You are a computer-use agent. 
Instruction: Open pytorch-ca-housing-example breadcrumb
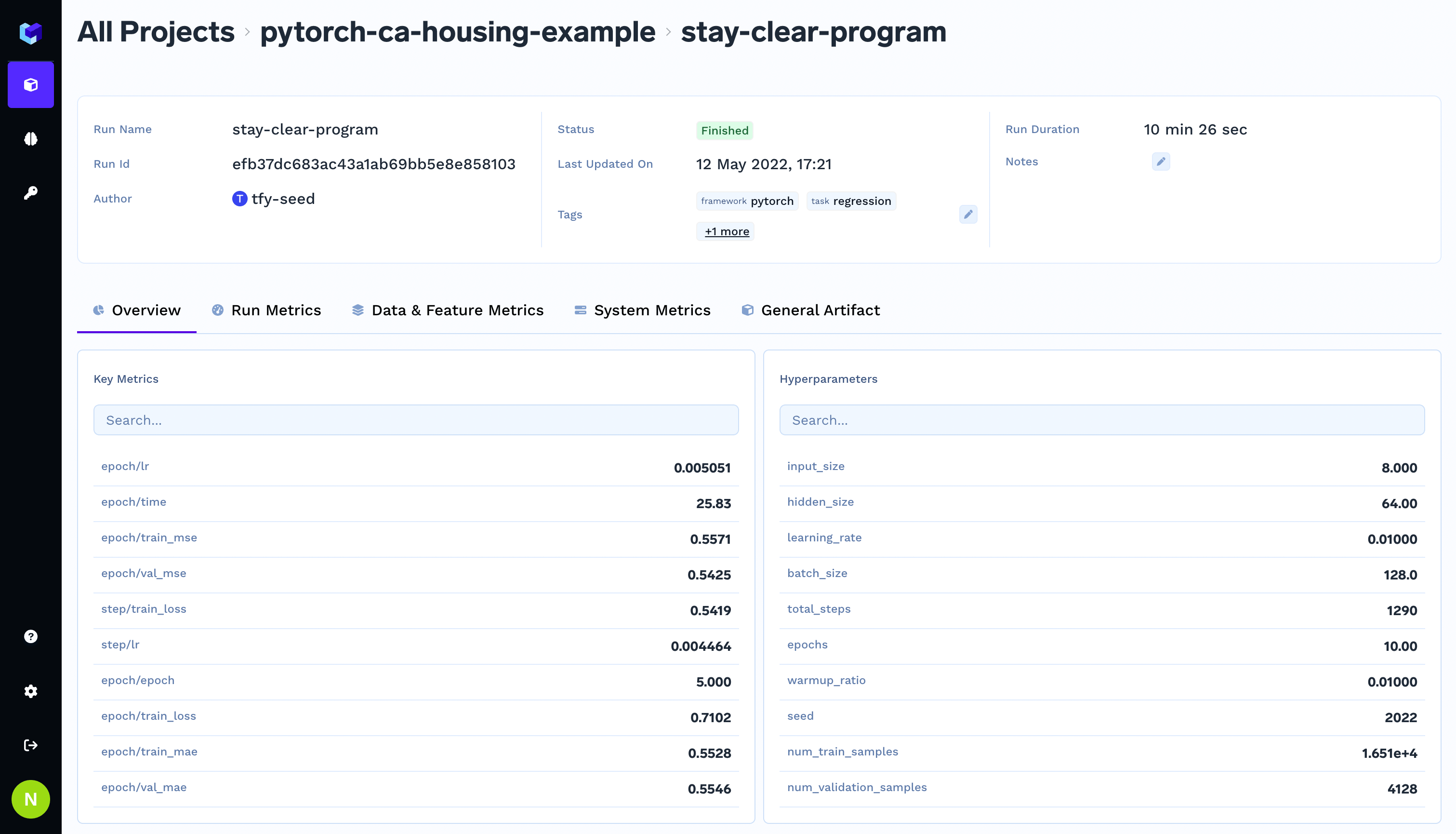pos(457,31)
